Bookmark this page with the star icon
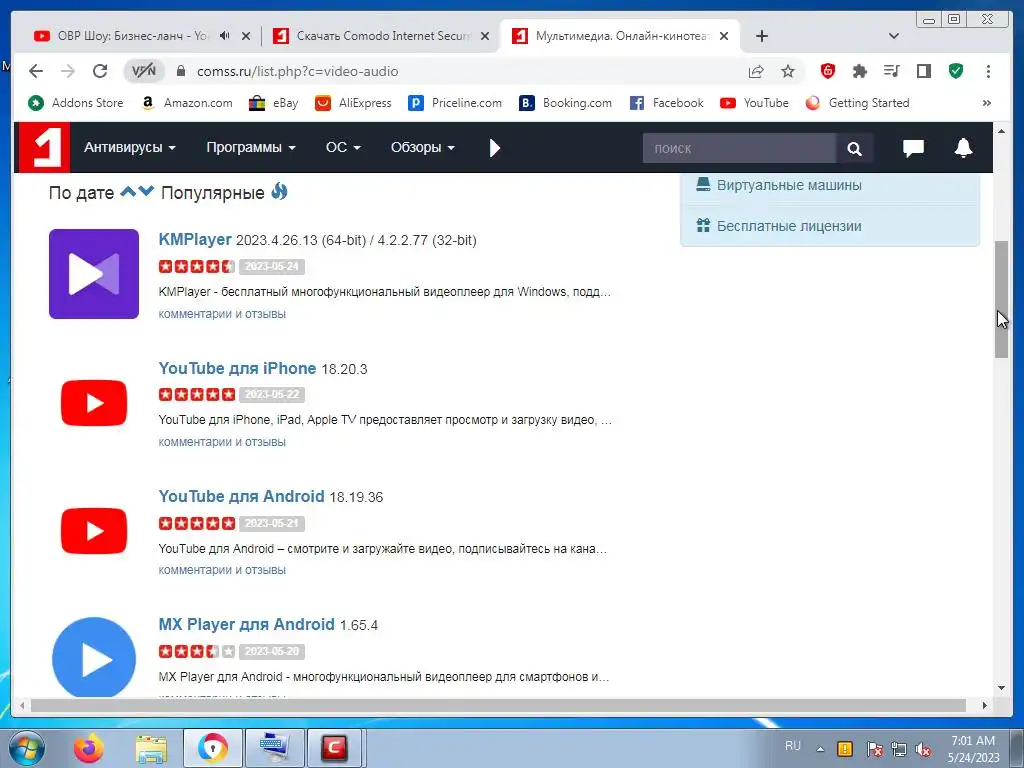The image size is (1024, 768). (788, 71)
